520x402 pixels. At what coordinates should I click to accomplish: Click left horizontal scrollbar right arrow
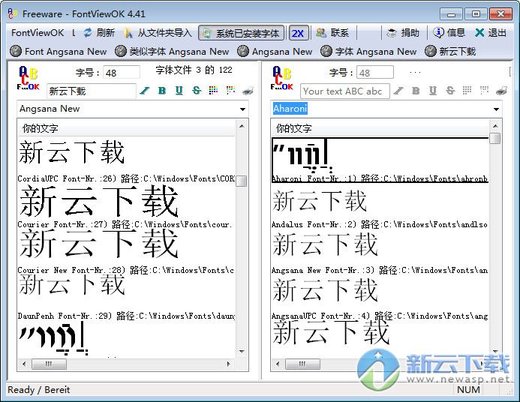(x=228, y=364)
